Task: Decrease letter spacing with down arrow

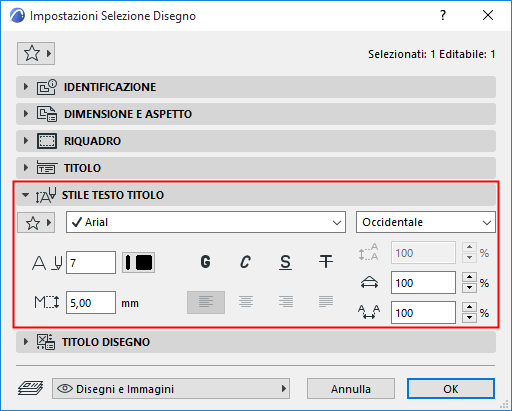Action: pos(469,318)
